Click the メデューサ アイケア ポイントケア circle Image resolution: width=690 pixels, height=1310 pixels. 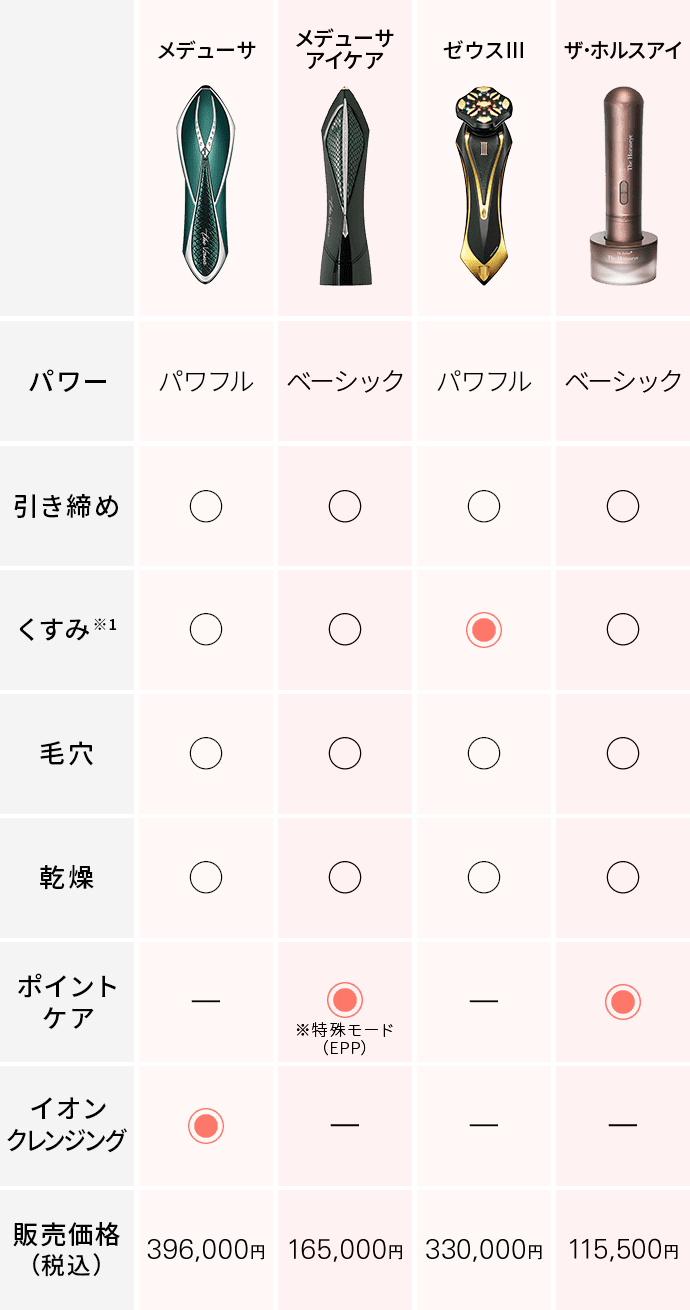point(345,999)
